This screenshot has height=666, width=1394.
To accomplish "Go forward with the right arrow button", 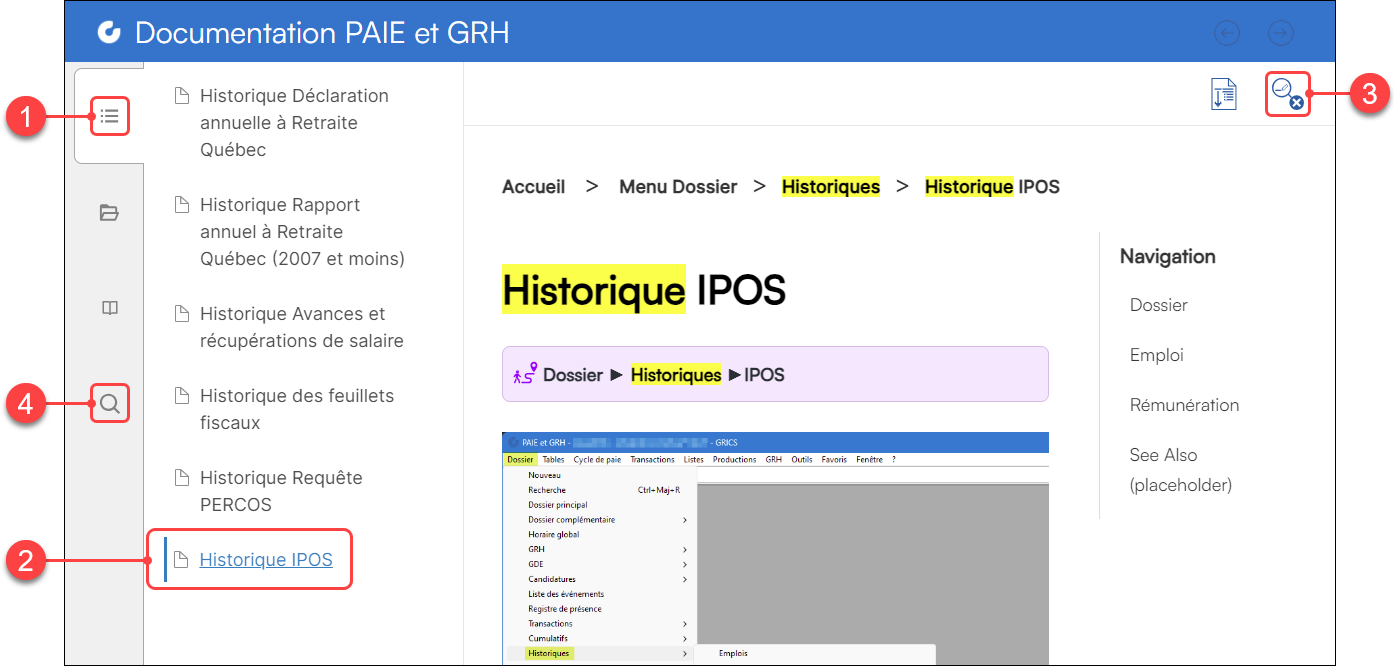I will point(1280,33).
